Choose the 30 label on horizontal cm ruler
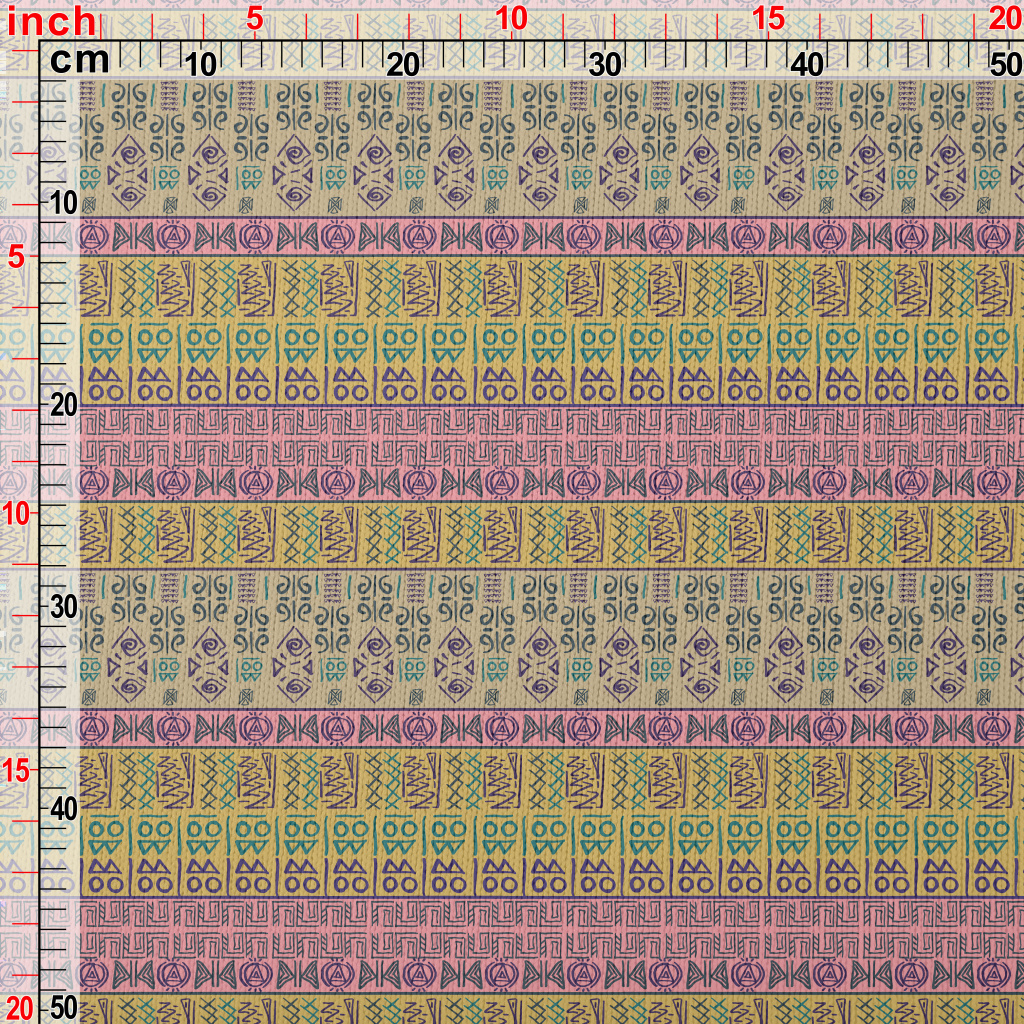 point(605,65)
